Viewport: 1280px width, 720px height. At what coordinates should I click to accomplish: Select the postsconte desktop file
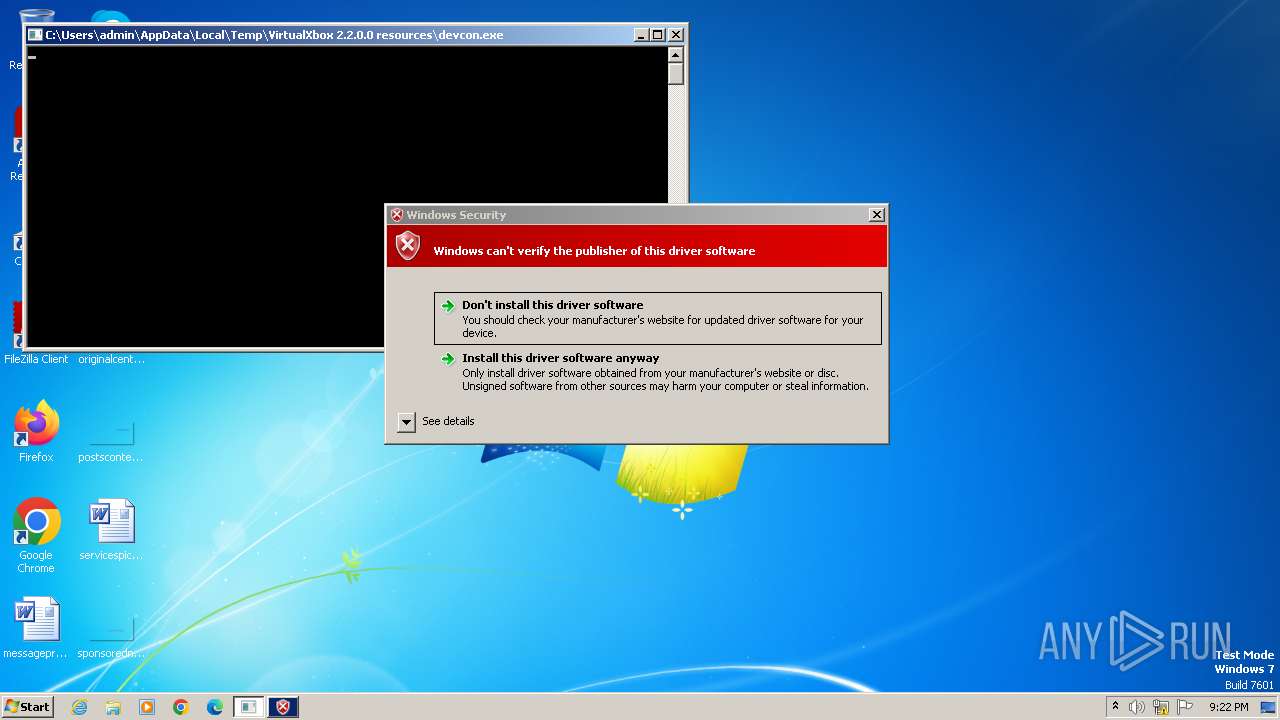click(x=111, y=432)
